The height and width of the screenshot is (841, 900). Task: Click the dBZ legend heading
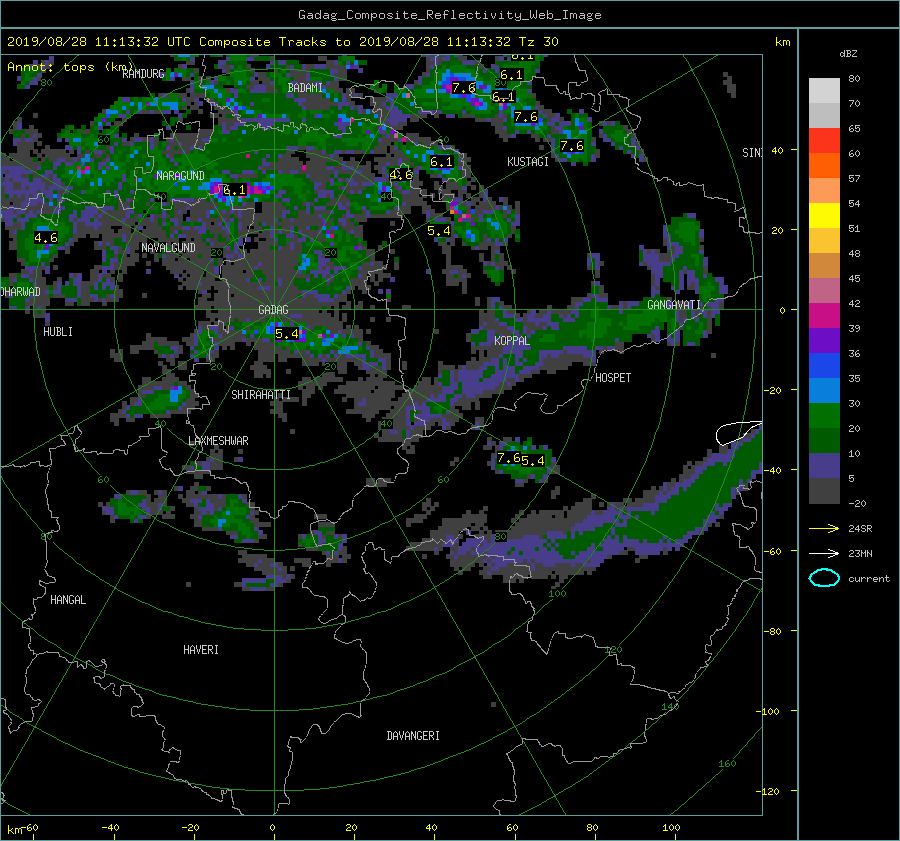[x=848, y=53]
